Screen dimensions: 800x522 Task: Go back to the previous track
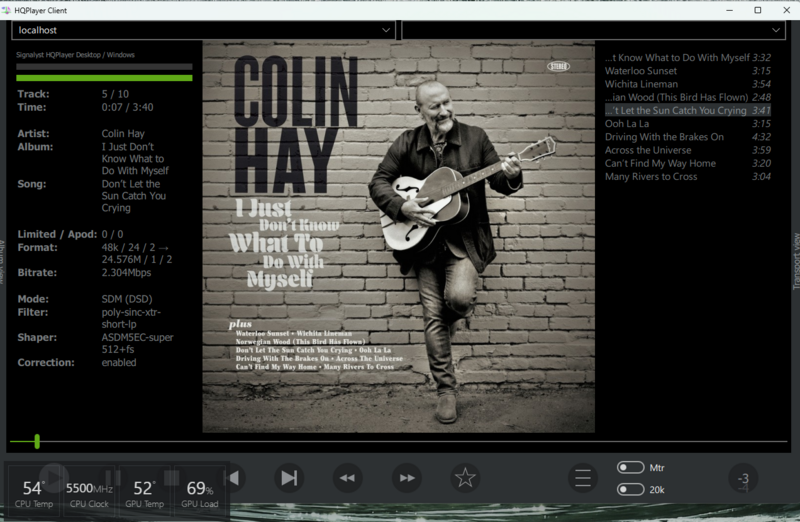tap(233, 478)
